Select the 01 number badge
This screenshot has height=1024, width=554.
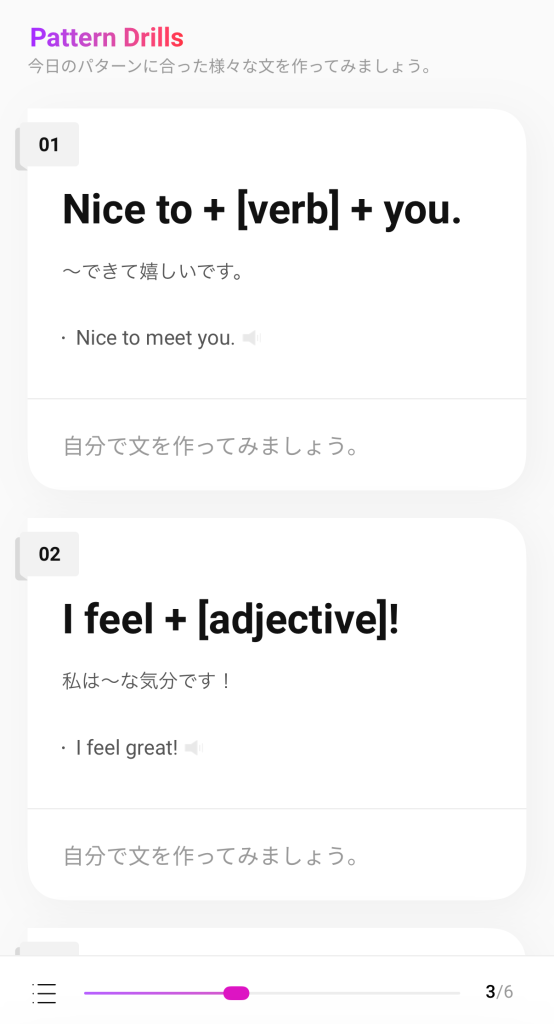pyautogui.click(x=50, y=144)
